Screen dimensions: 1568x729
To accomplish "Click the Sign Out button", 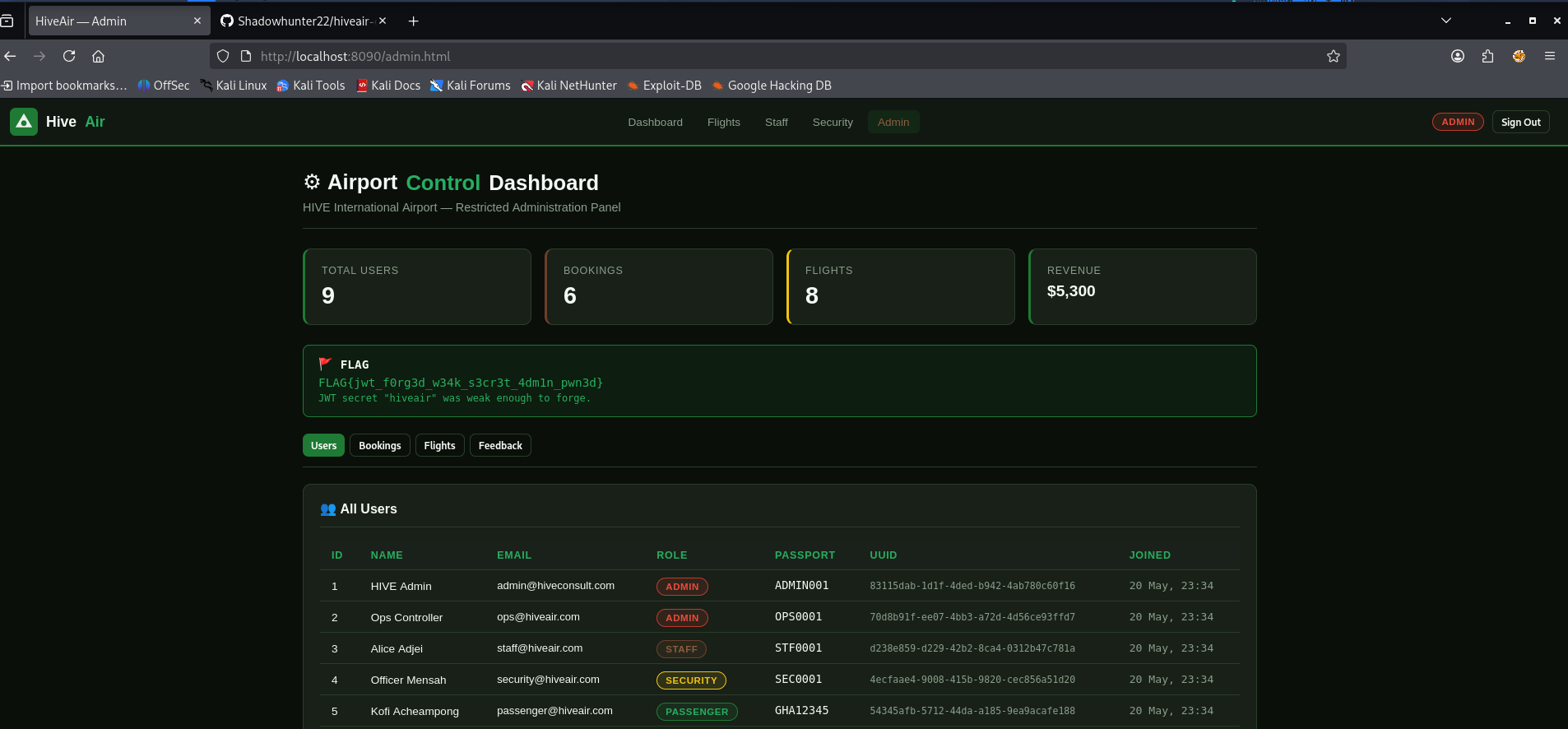I will click(x=1521, y=122).
